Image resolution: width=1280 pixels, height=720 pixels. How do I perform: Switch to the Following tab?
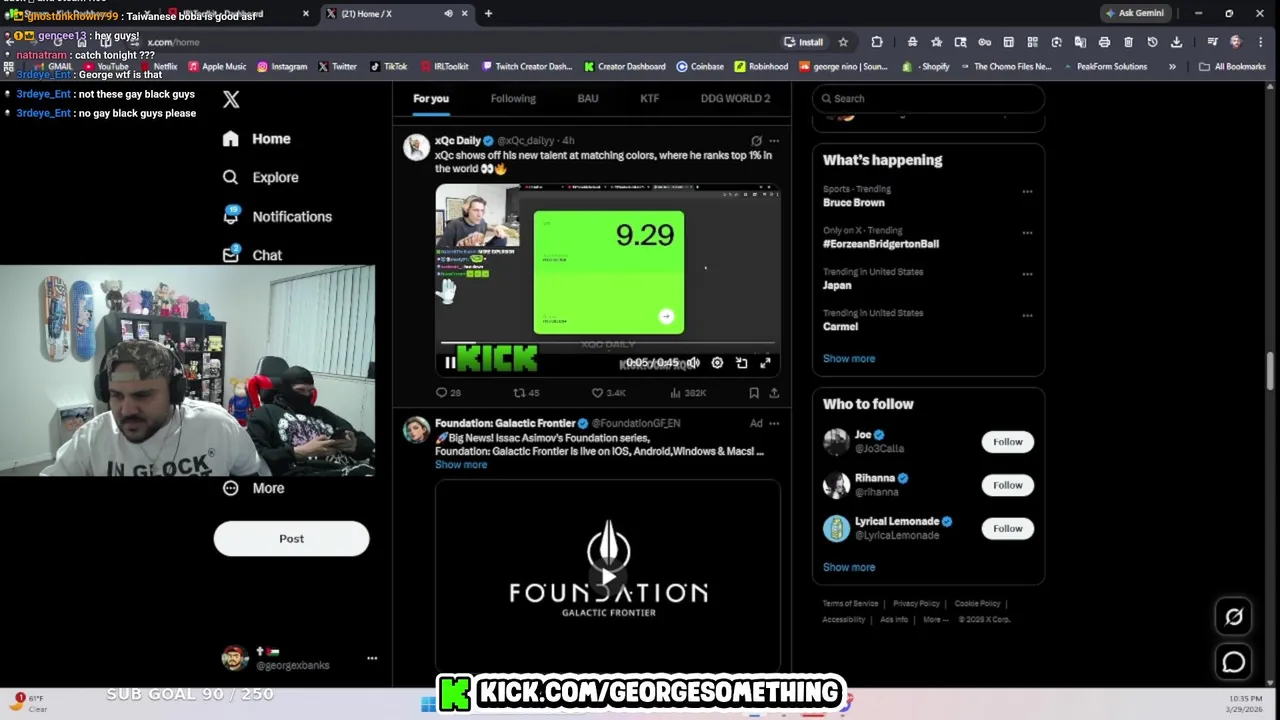[x=513, y=98]
